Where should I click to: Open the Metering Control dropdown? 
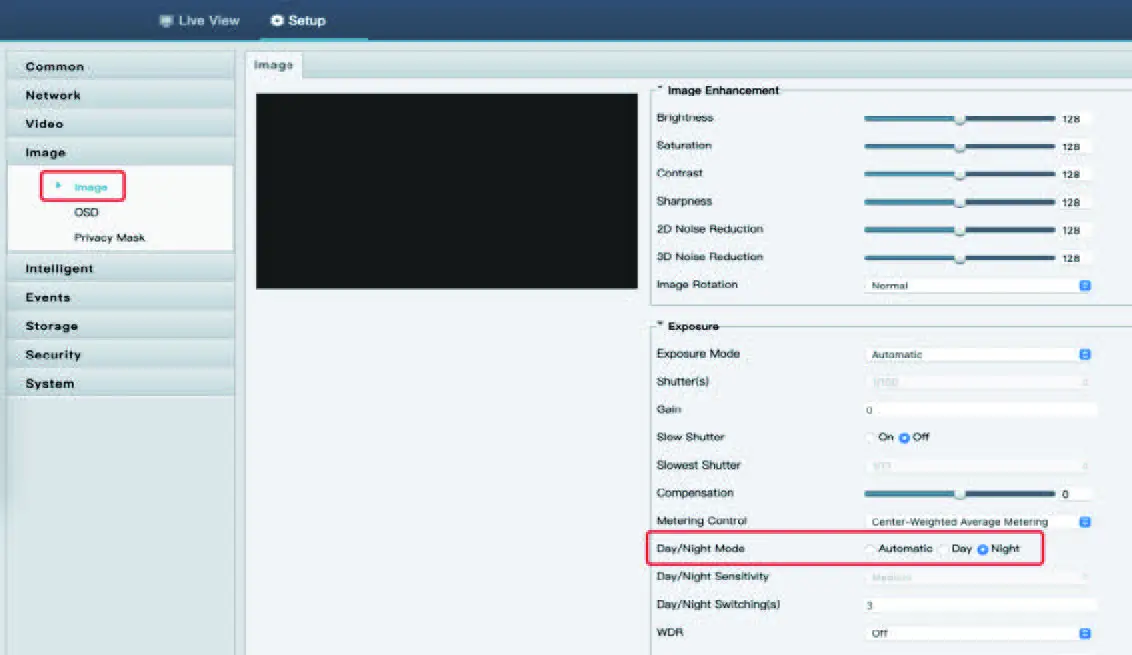click(x=978, y=522)
